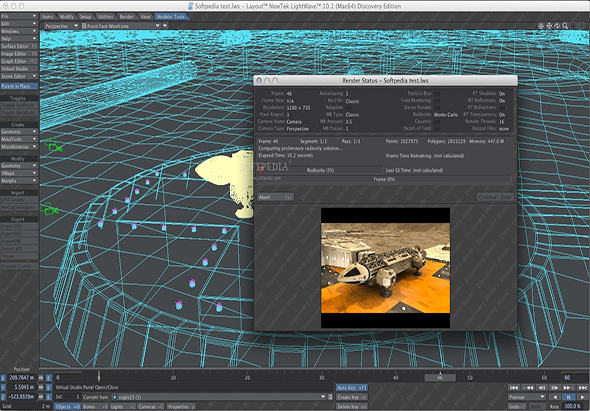Click the pause playback button
The height and width of the screenshot is (411, 590).
(x=568, y=397)
